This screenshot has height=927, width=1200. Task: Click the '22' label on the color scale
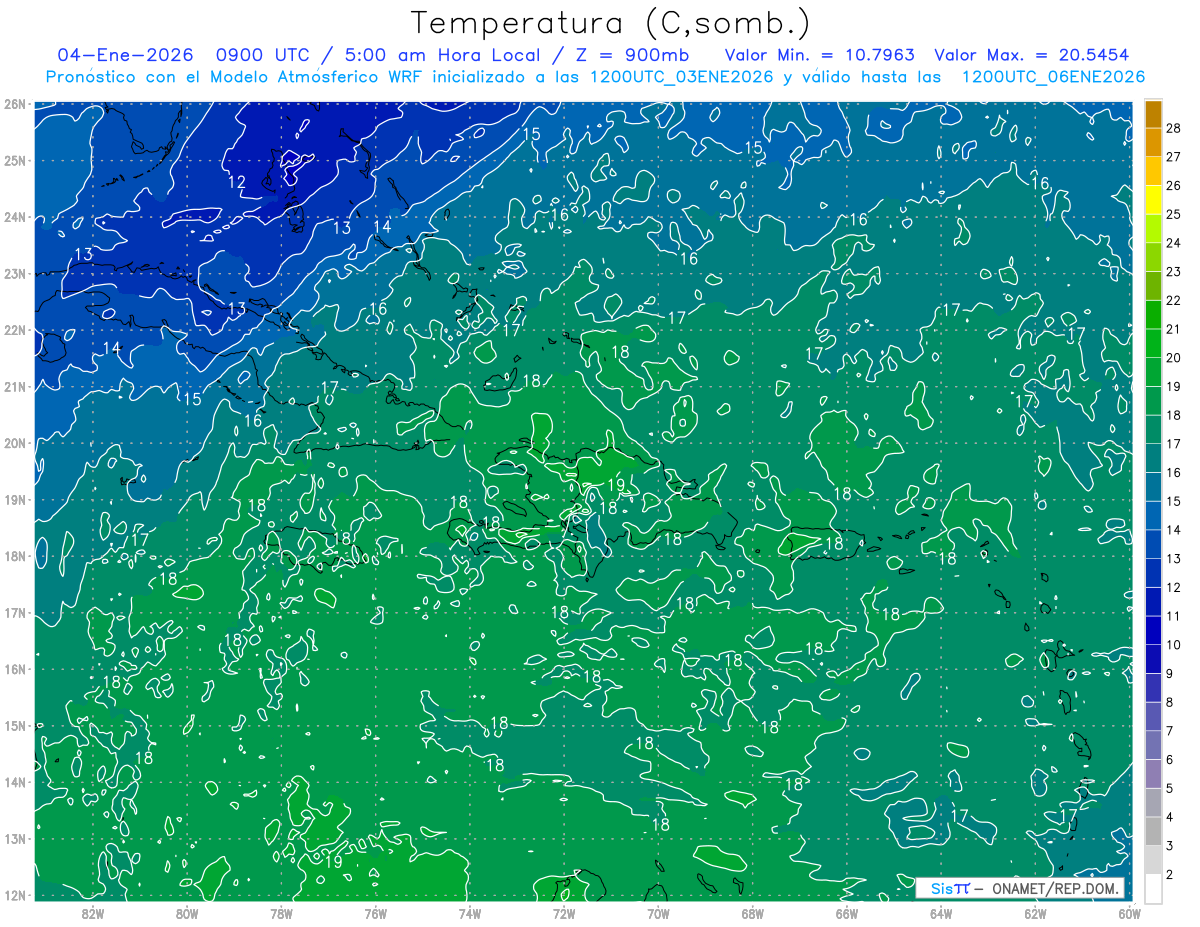click(x=1174, y=301)
